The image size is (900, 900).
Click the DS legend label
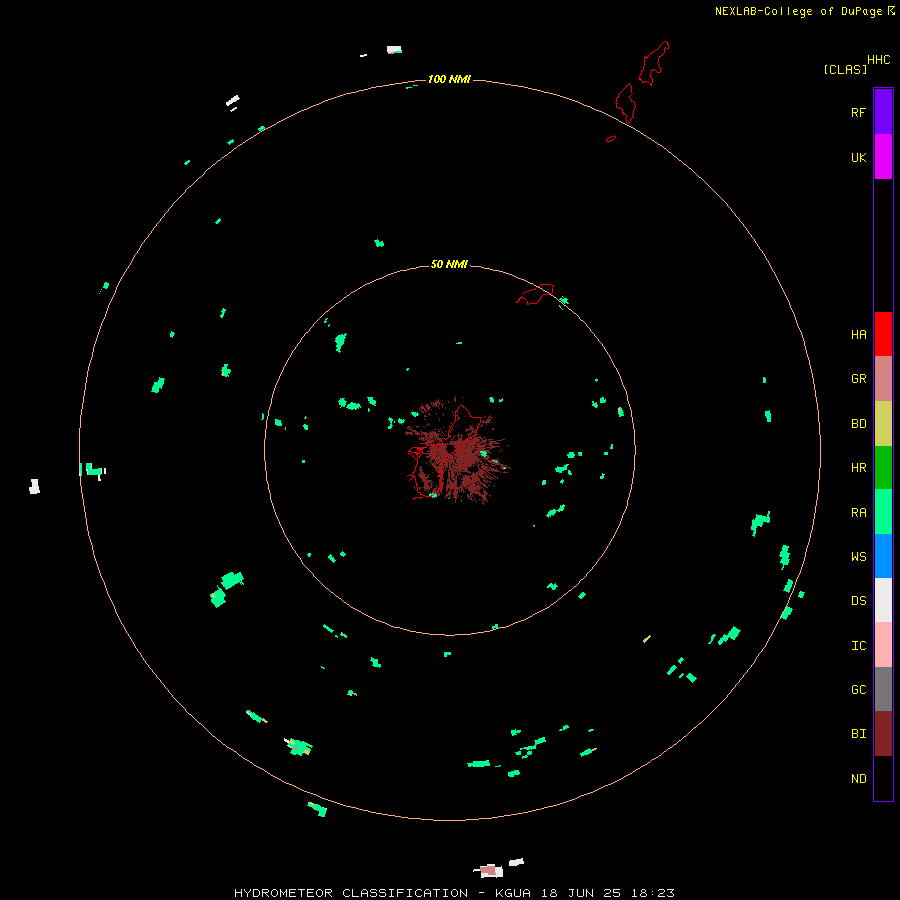858,601
